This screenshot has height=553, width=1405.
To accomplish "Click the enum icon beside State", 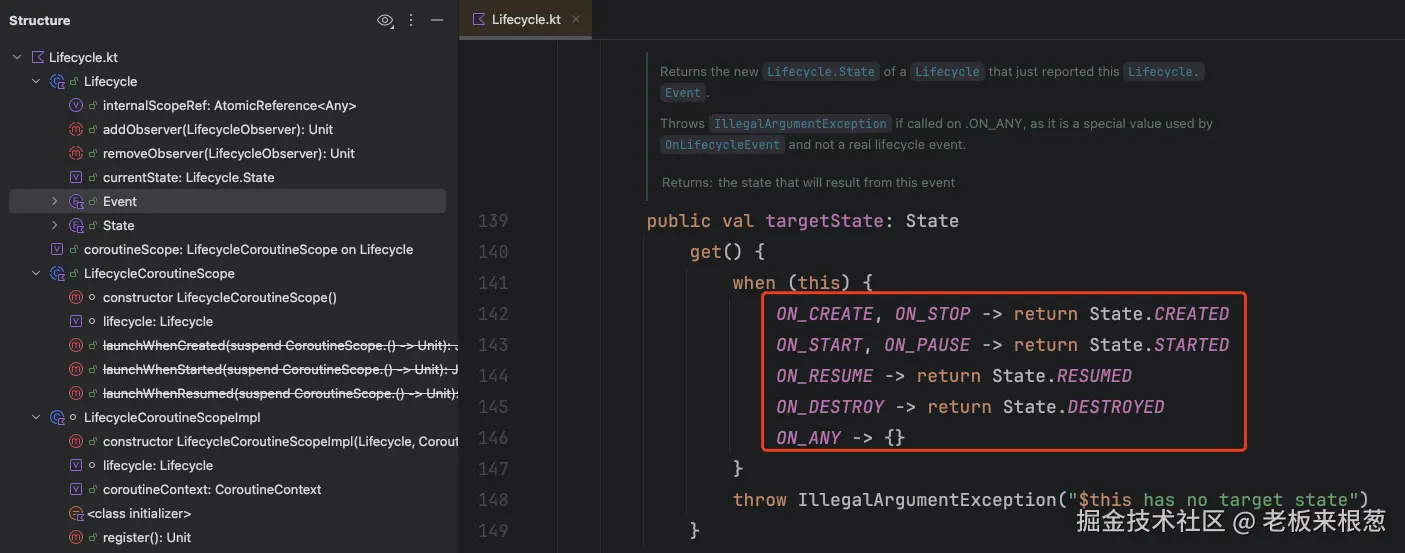I will pos(76,225).
